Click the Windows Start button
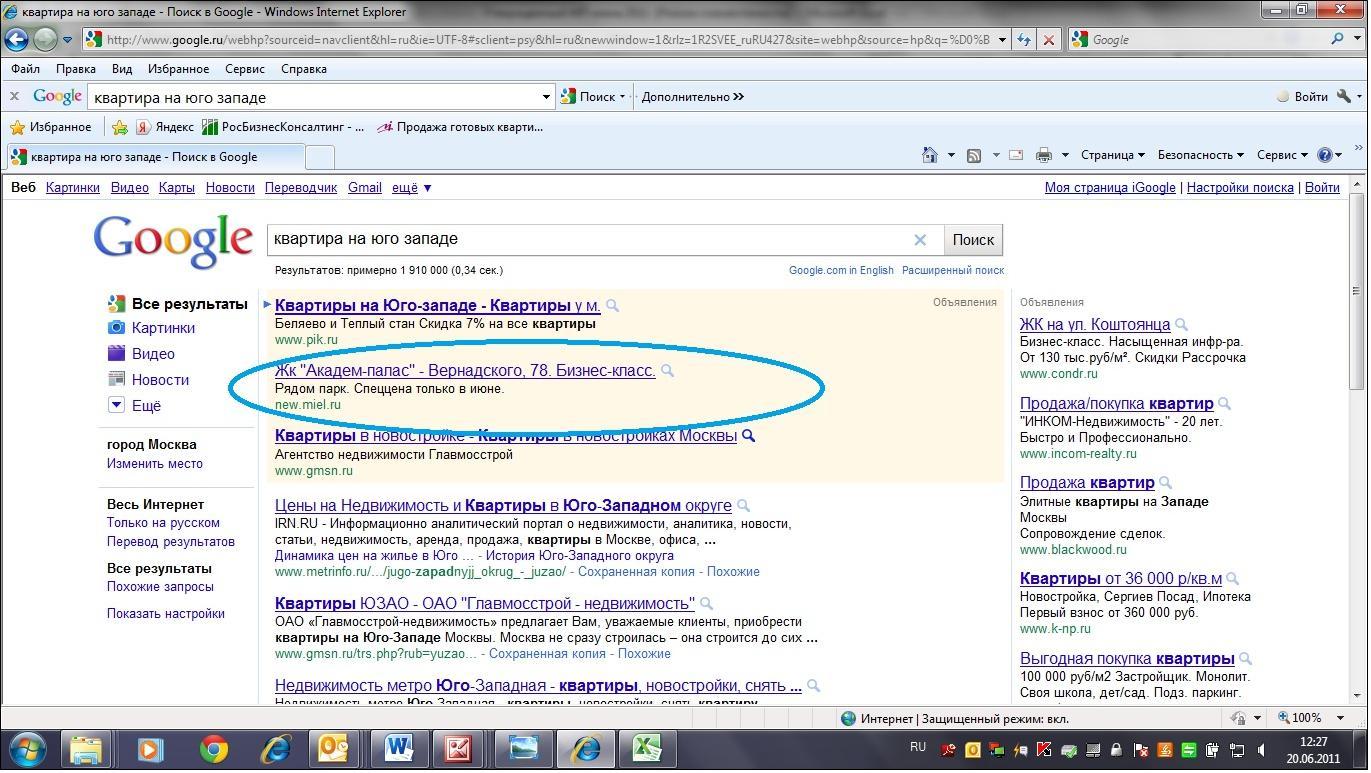1371x773 pixels. coord(26,749)
